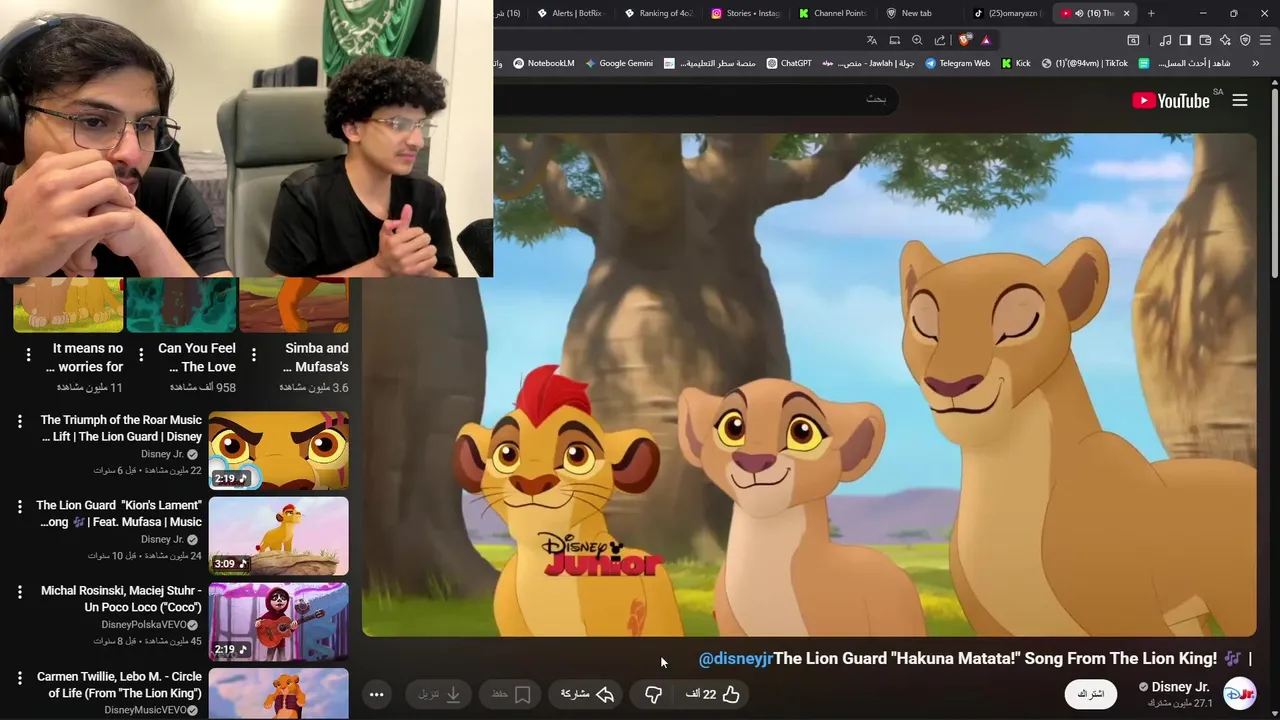
Task: Go to YouTube home via logo
Action: tap(1171, 100)
